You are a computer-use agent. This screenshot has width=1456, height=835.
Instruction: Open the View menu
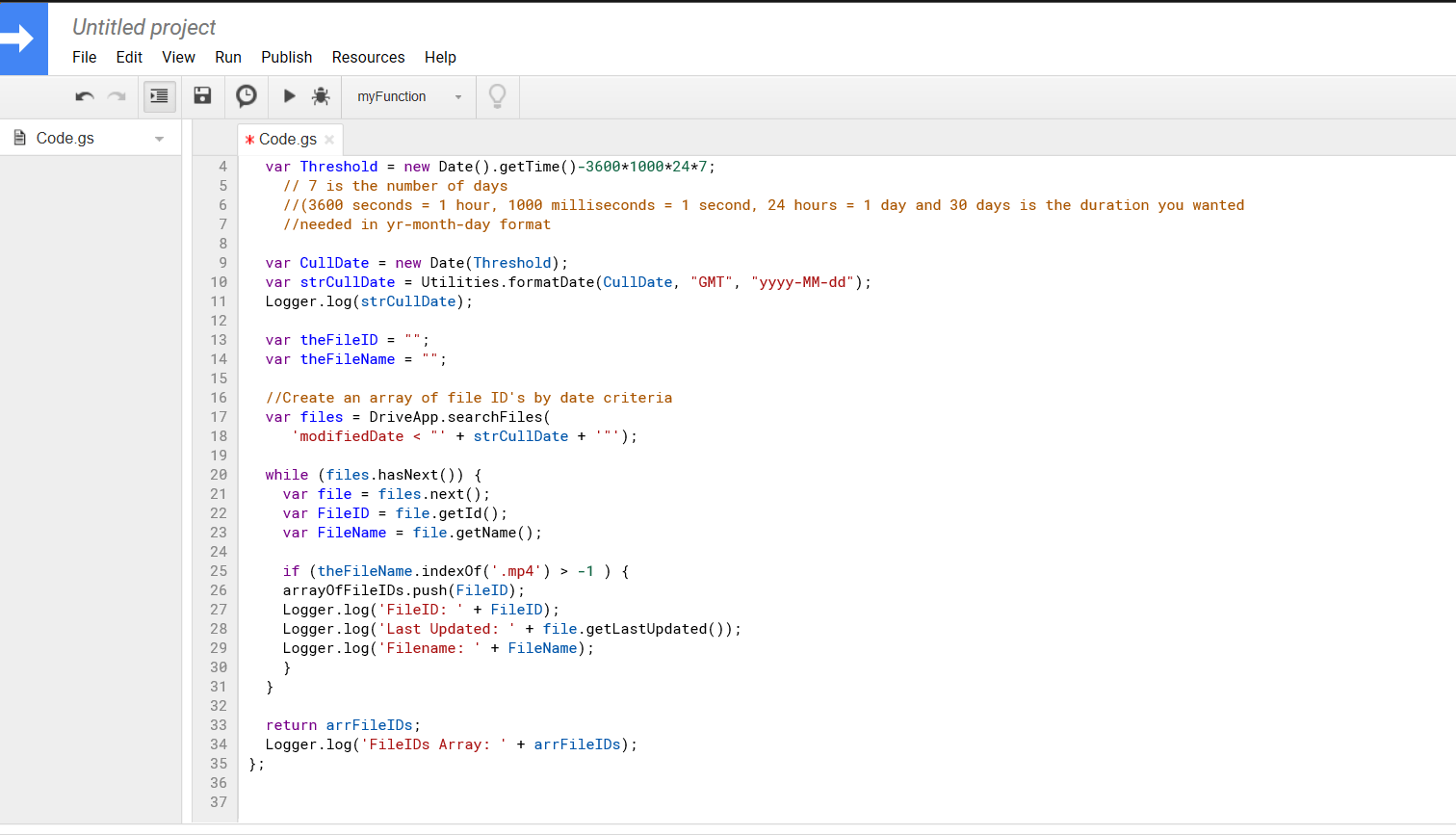coord(178,57)
